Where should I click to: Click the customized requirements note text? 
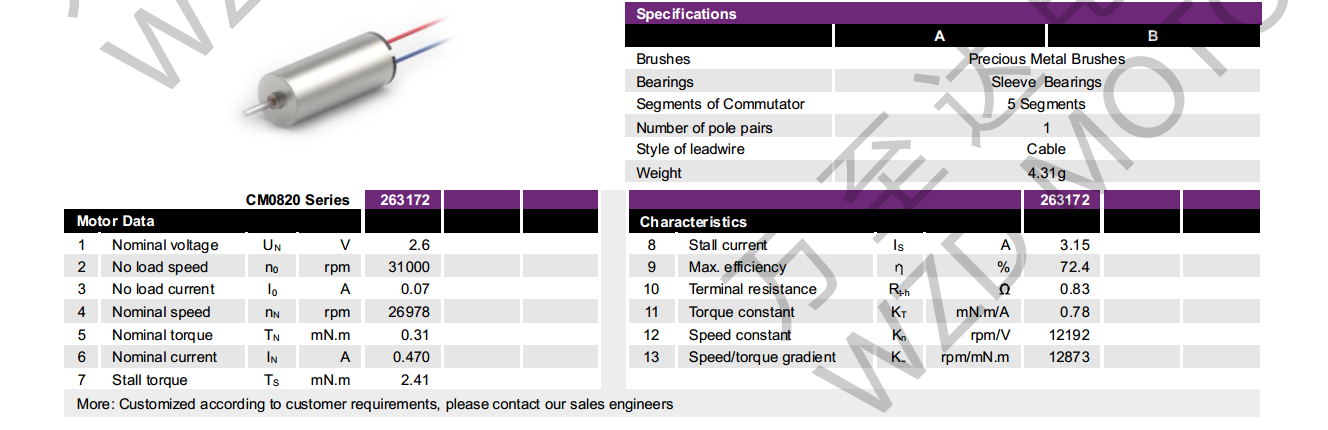click(375, 404)
